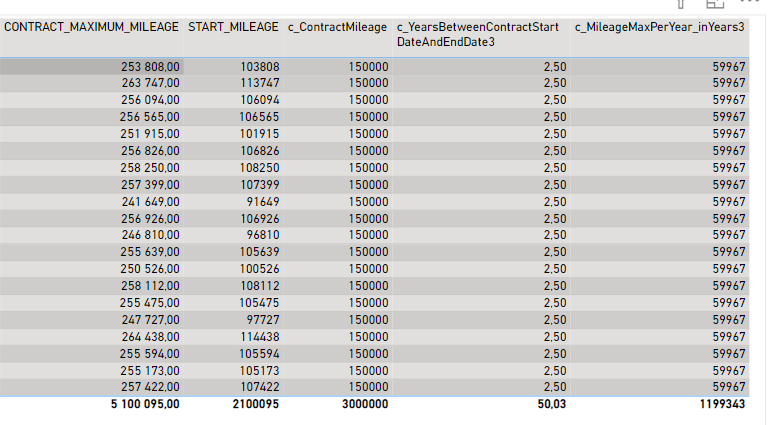This screenshot has height=425, width=773.
Task: Click the 264 438,00 value
Action: 151,337
